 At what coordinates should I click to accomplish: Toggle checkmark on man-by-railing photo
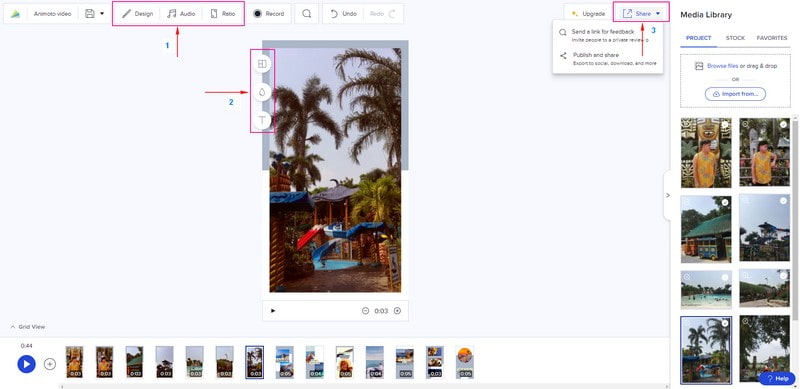(783, 124)
